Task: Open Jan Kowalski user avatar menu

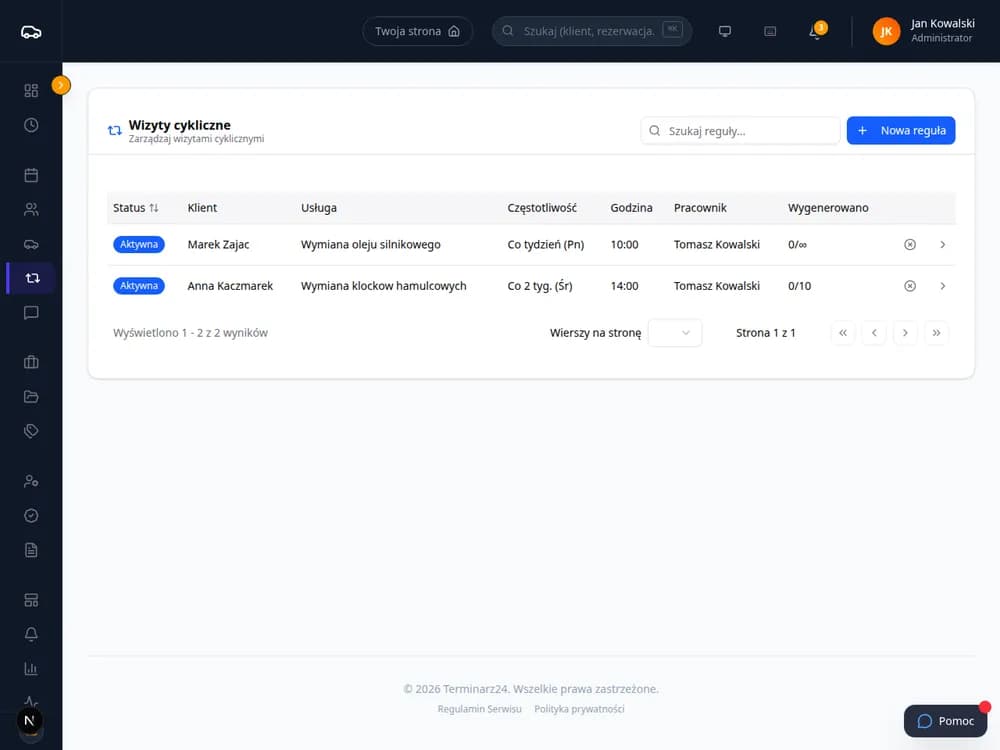Action: 886,31
